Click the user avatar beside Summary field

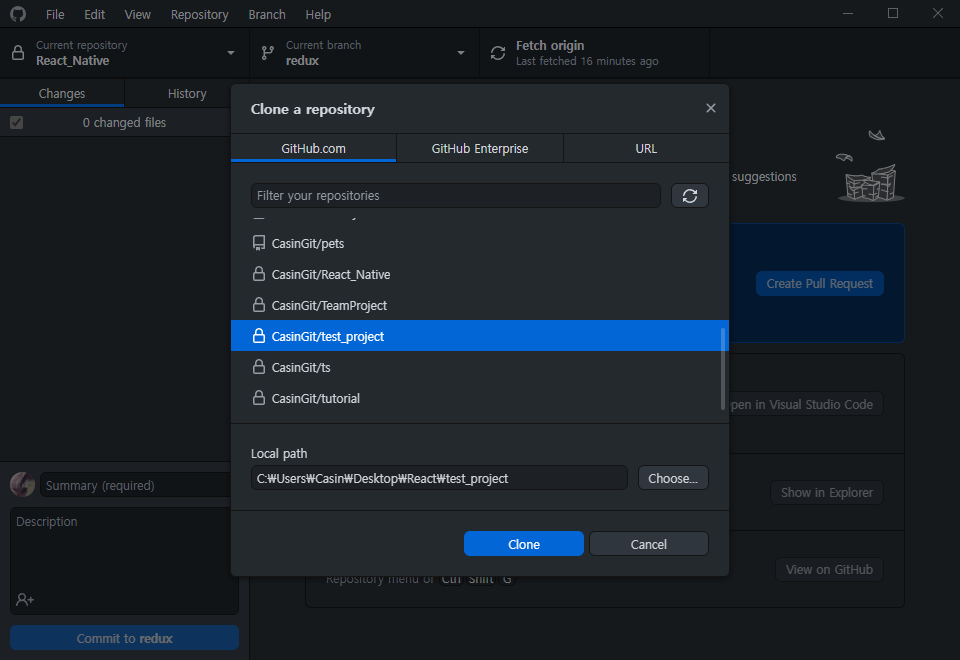[23, 485]
